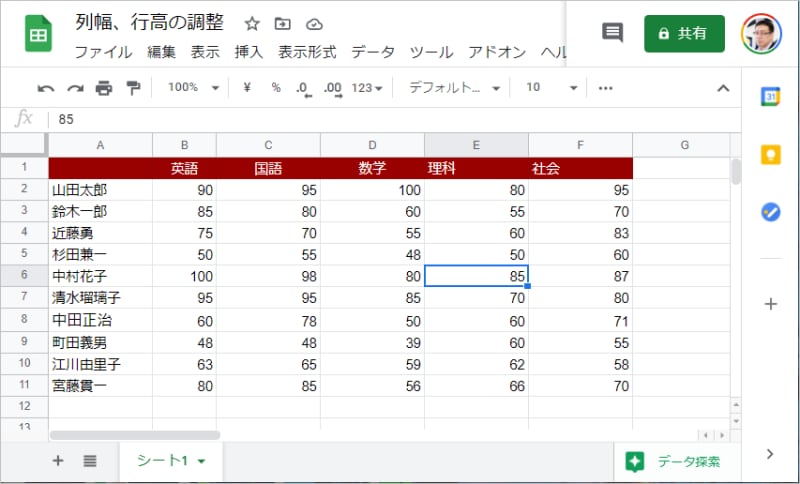Show all sheets list icon
800x484 pixels.
pyautogui.click(x=90, y=461)
